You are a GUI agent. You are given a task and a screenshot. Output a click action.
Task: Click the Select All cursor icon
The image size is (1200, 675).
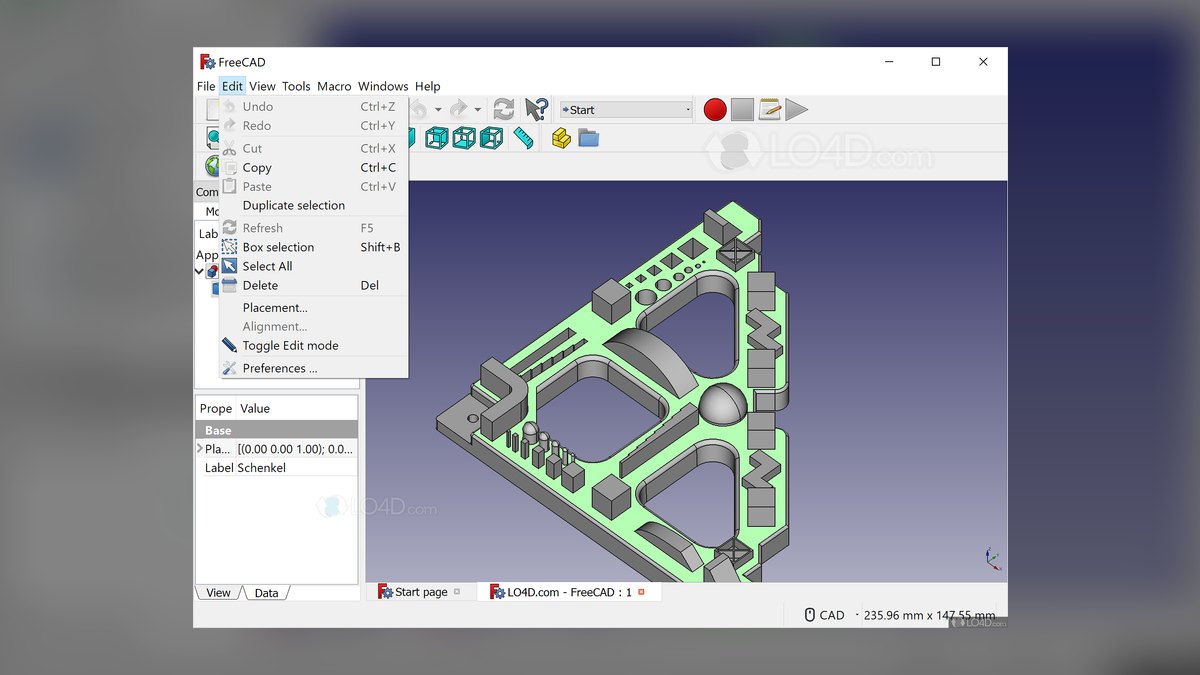[230, 266]
